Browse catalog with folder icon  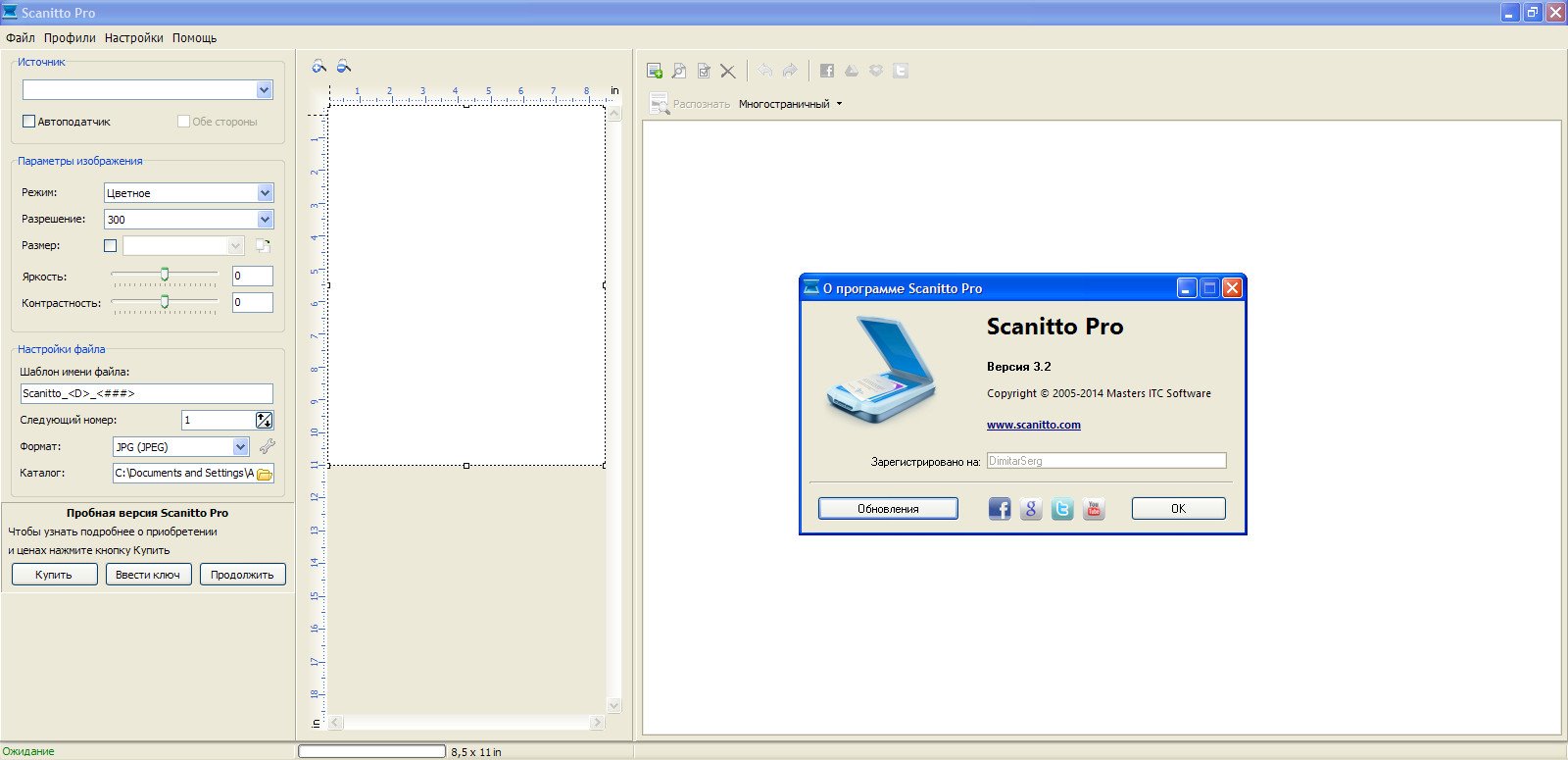[x=265, y=474]
